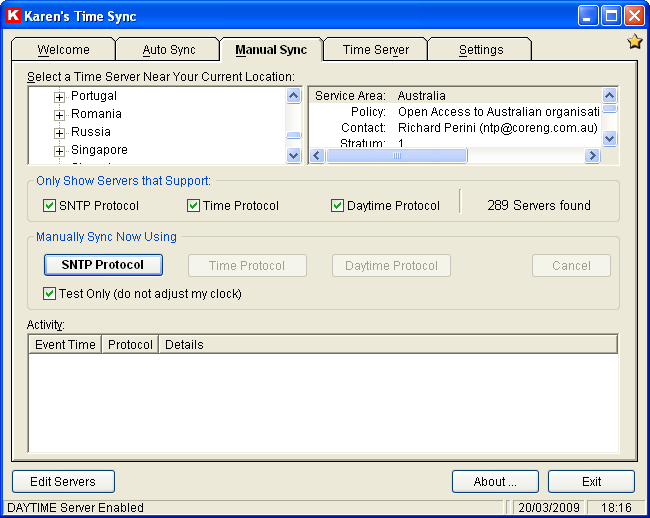The height and width of the screenshot is (518, 650).
Task: Exit Karen's Time Sync
Action: pos(591,482)
